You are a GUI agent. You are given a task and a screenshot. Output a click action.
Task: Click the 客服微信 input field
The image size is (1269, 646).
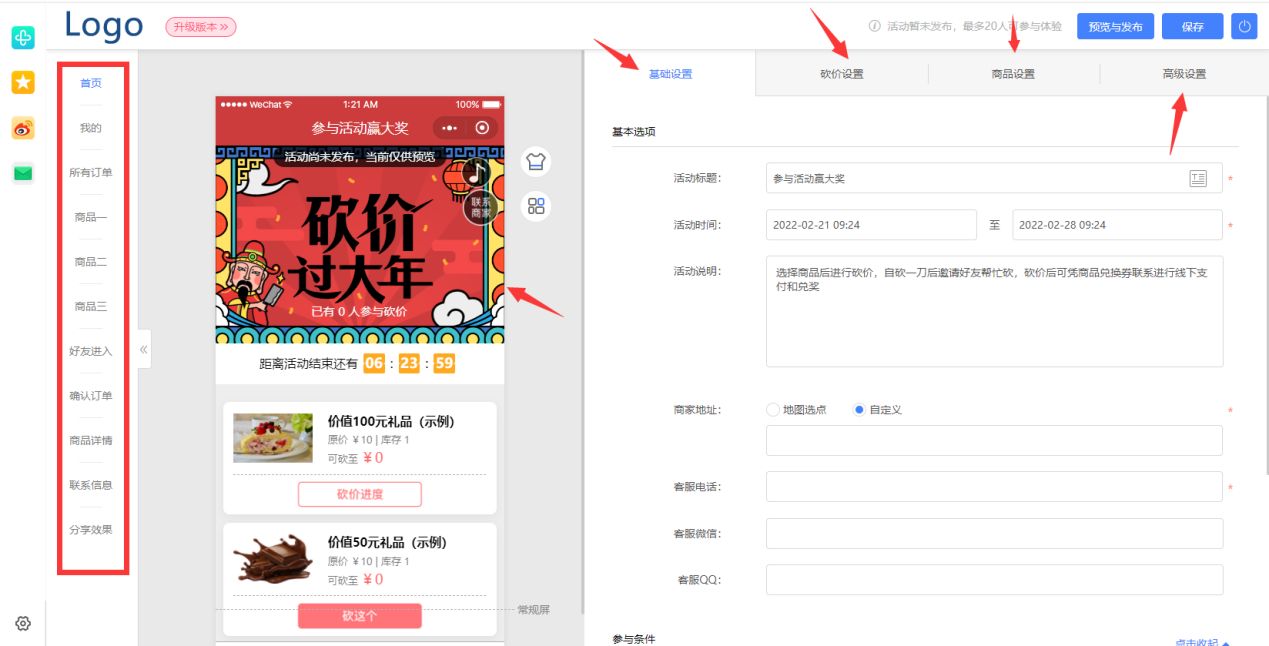coord(994,533)
